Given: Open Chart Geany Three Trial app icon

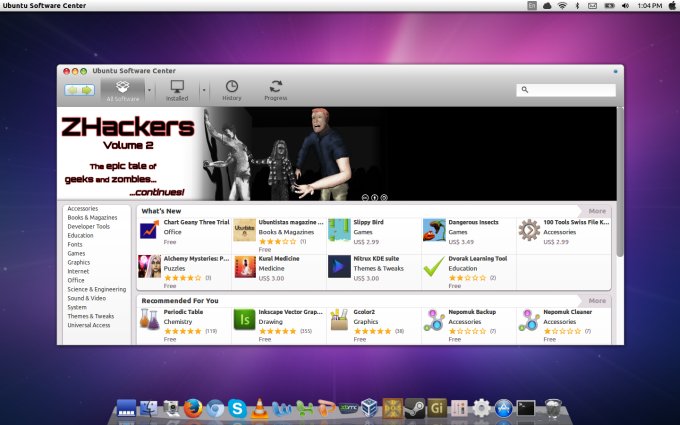Looking at the screenshot, I should click(x=149, y=230).
